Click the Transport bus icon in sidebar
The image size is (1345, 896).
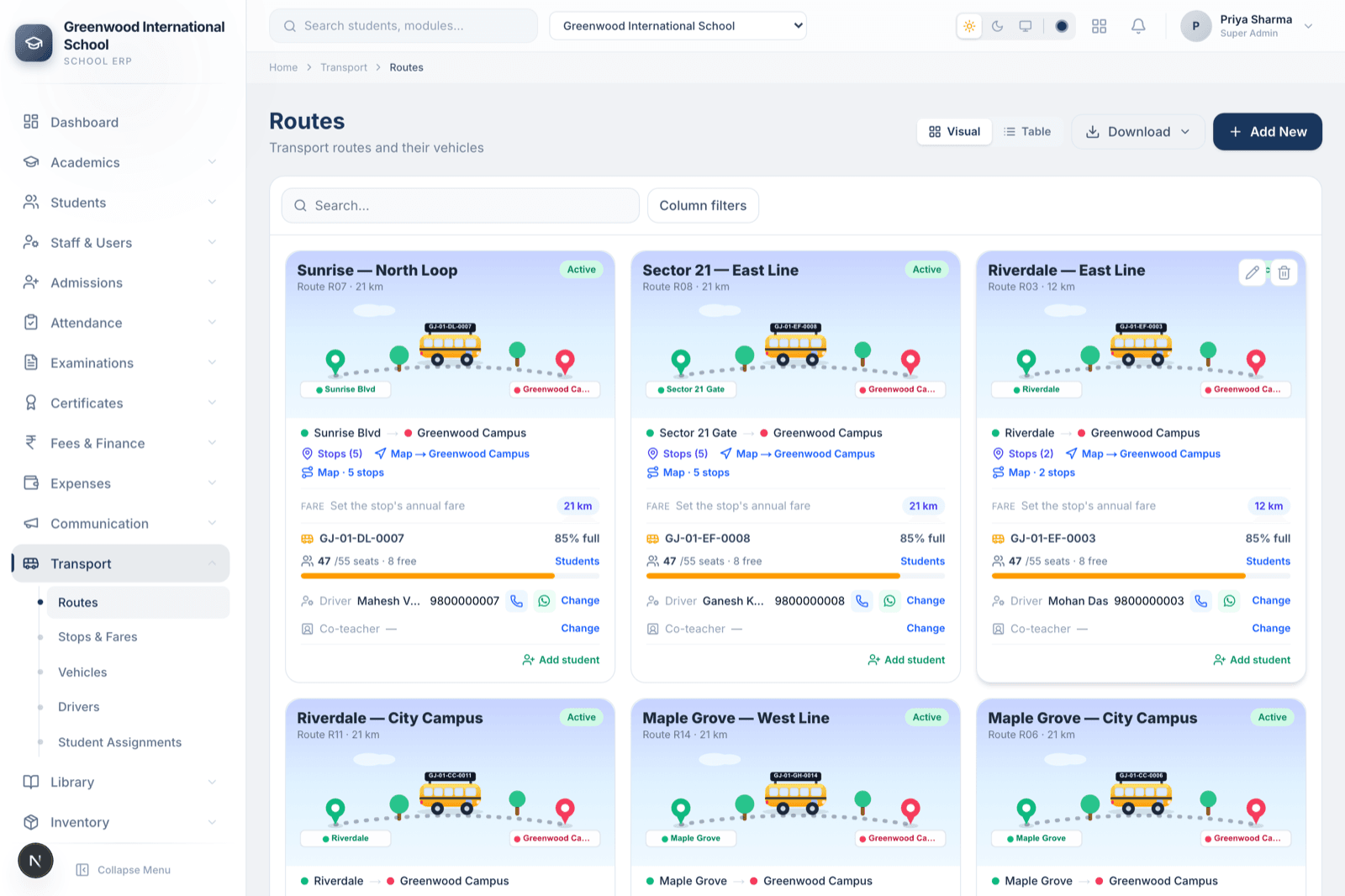[31, 563]
